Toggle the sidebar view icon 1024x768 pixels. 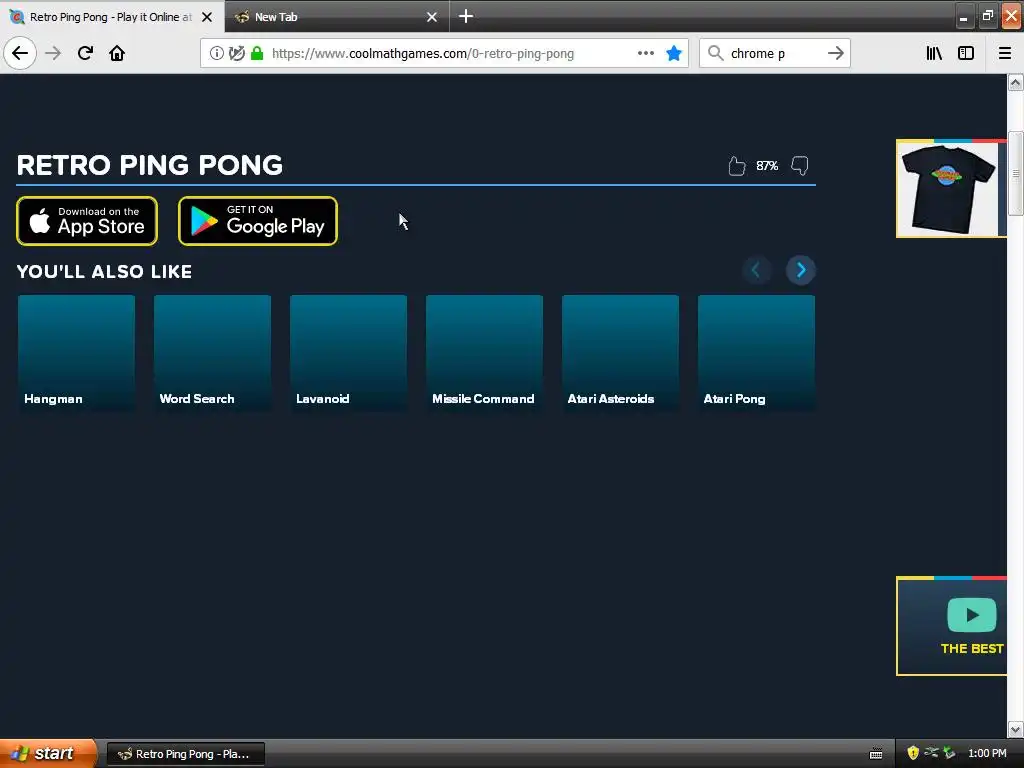click(966, 54)
